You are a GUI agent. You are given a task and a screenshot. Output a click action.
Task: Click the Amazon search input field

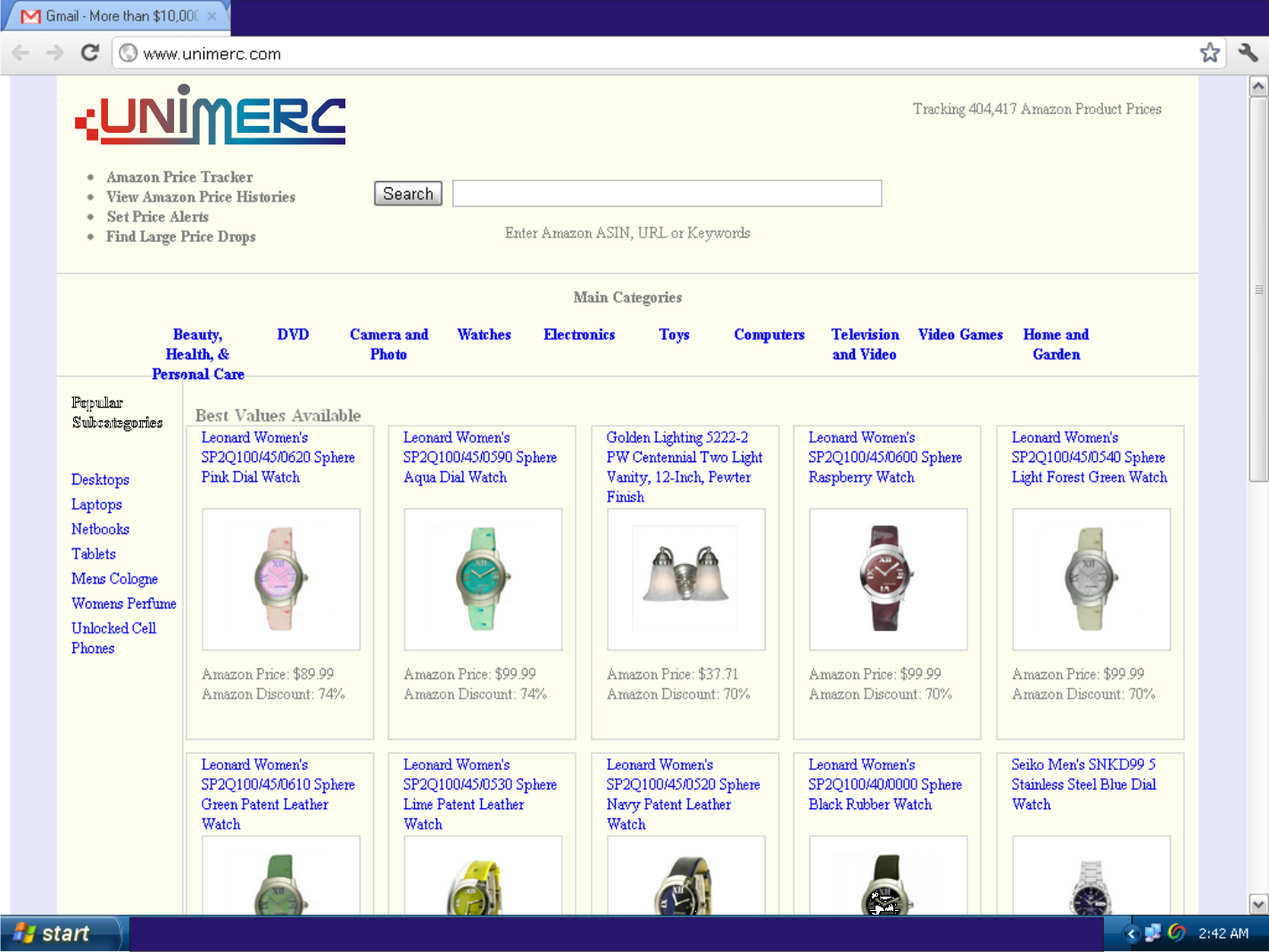tap(667, 194)
